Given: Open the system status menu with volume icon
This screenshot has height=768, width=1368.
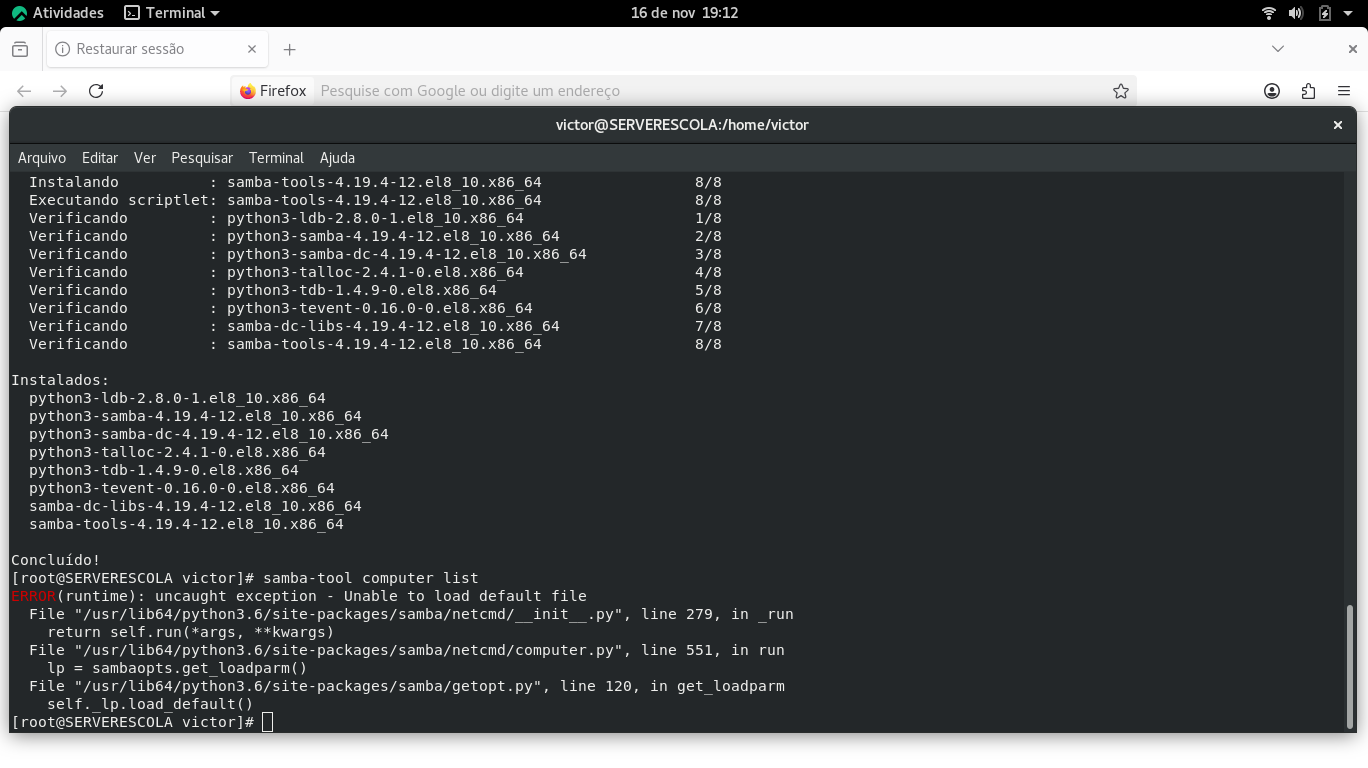Looking at the screenshot, I should (x=1296, y=13).
